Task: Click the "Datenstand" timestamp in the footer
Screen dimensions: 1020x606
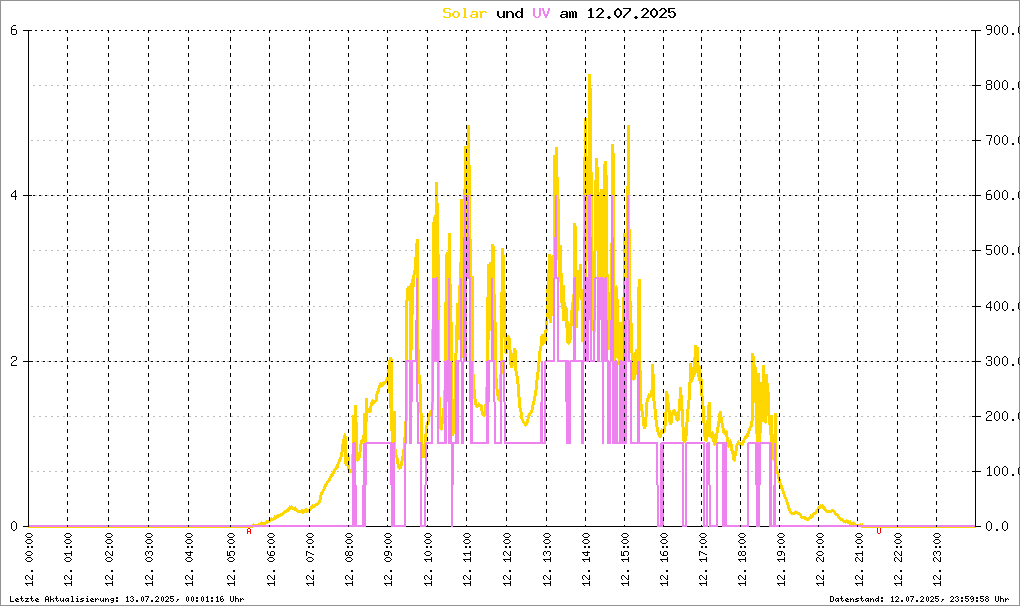Action: [919, 599]
